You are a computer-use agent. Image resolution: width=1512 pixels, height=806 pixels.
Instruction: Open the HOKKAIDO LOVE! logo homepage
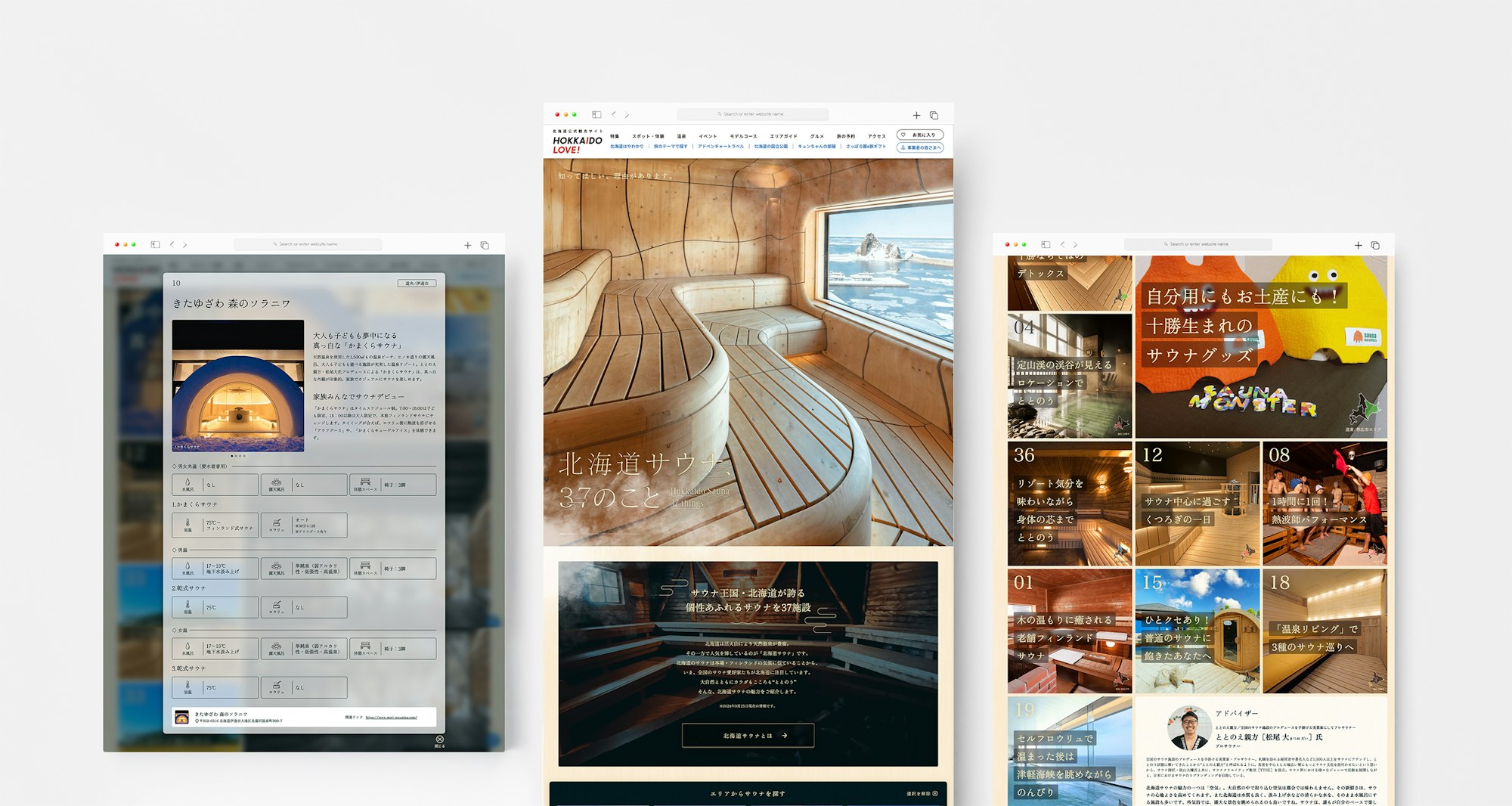pyautogui.click(x=577, y=141)
